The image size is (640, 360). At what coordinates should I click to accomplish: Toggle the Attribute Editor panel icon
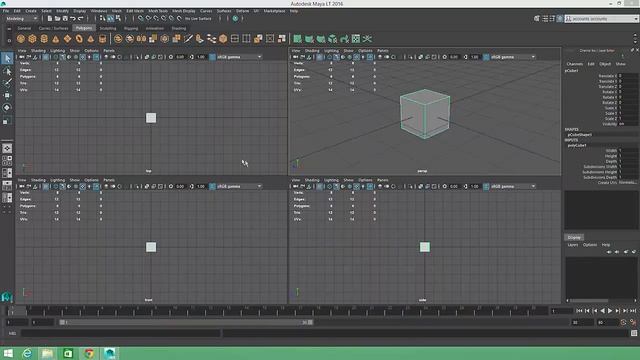(x=545, y=18)
